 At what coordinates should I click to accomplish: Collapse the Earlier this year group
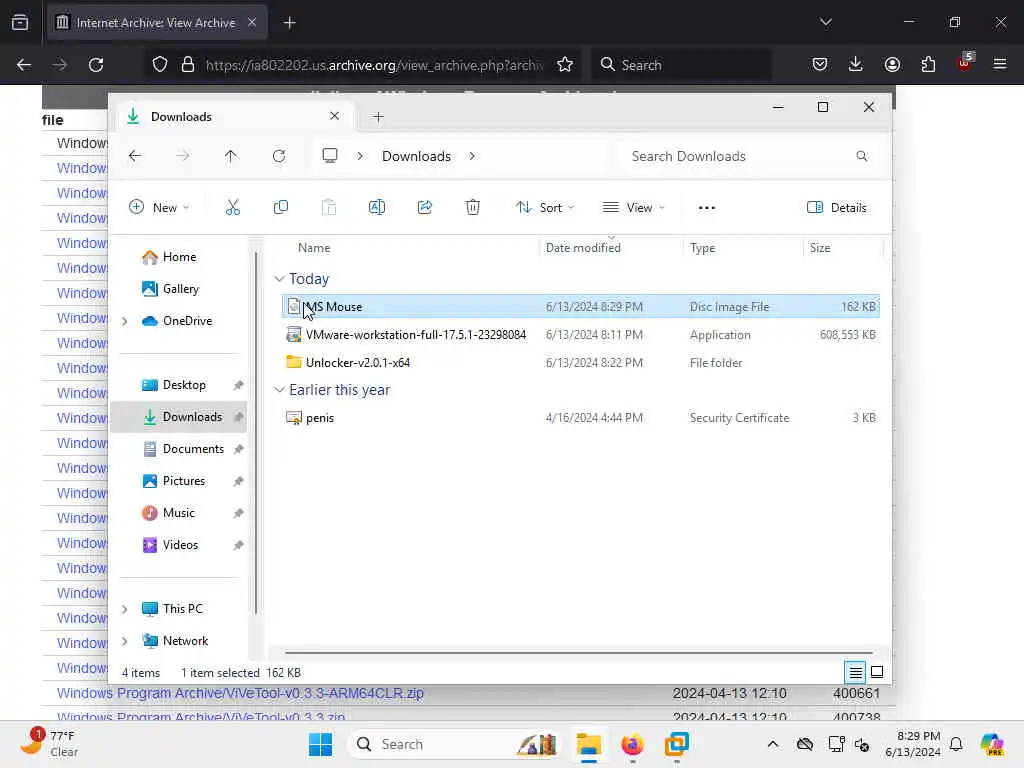coord(279,390)
